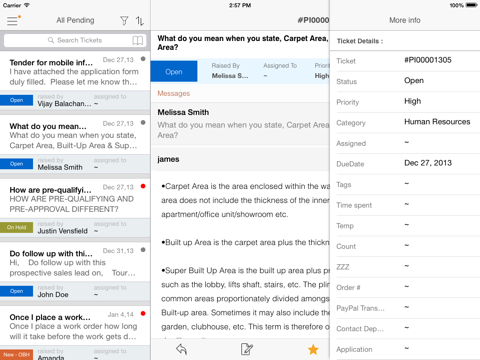Tap the DueDate value Dec 27, 2013

428,163
